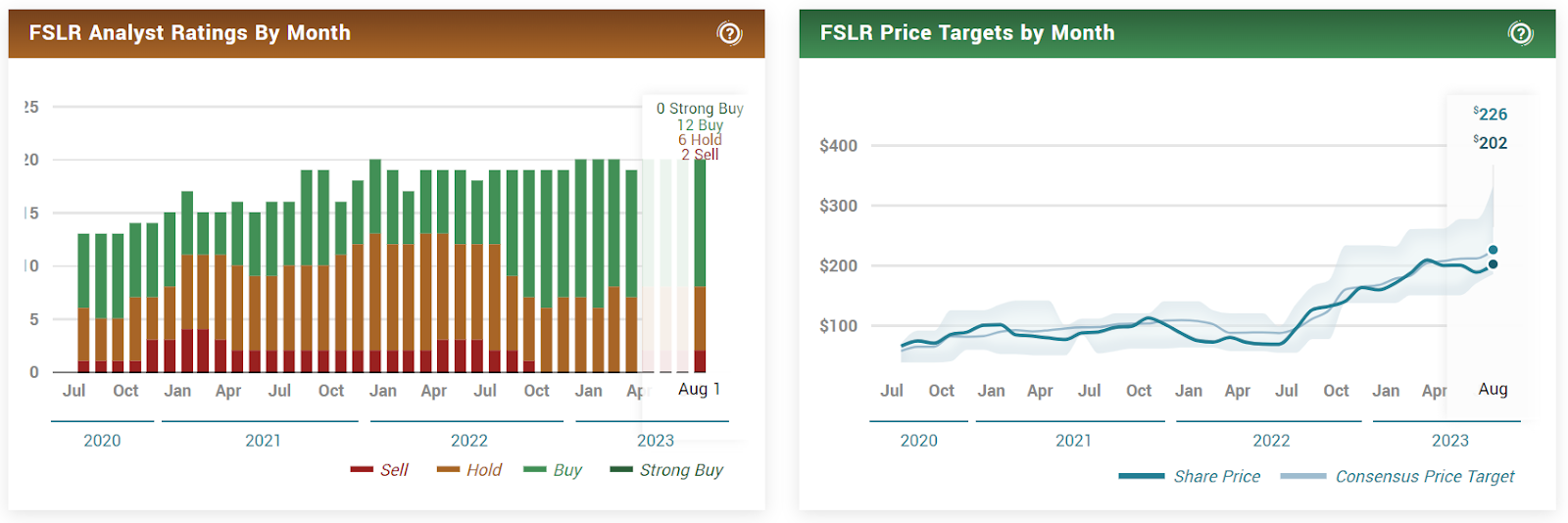
Task: Toggle the Hold legend series
Action: tap(469, 470)
